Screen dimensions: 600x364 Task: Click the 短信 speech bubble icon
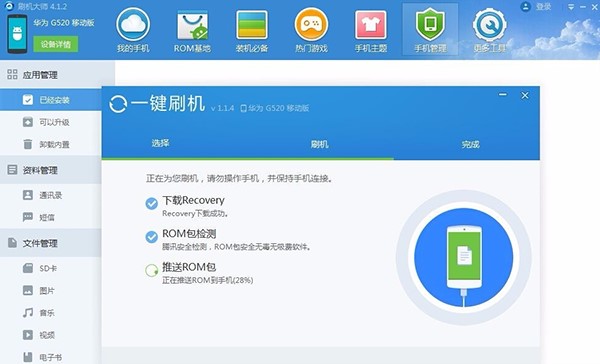click(28, 217)
